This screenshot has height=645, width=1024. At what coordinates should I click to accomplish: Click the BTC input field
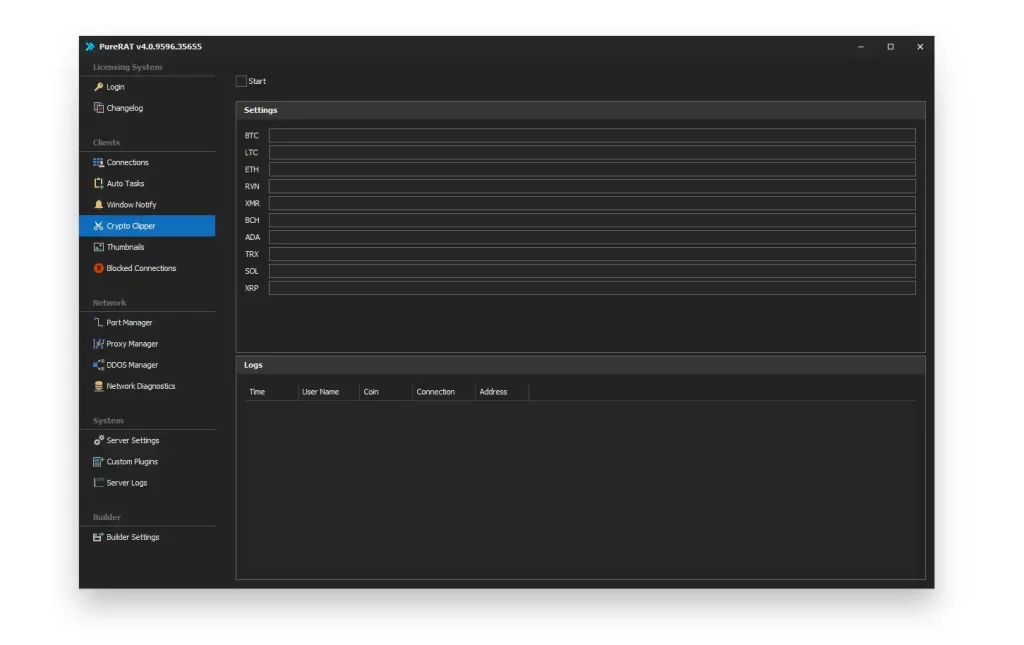(591, 135)
